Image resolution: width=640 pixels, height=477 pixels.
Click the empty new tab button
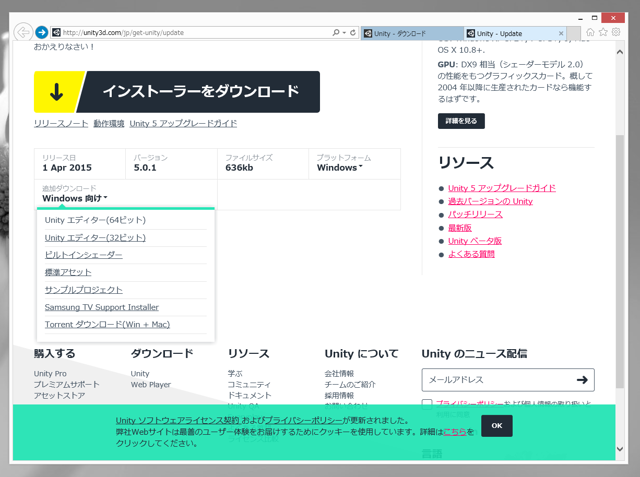pyautogui.click(x=573, y=33)
